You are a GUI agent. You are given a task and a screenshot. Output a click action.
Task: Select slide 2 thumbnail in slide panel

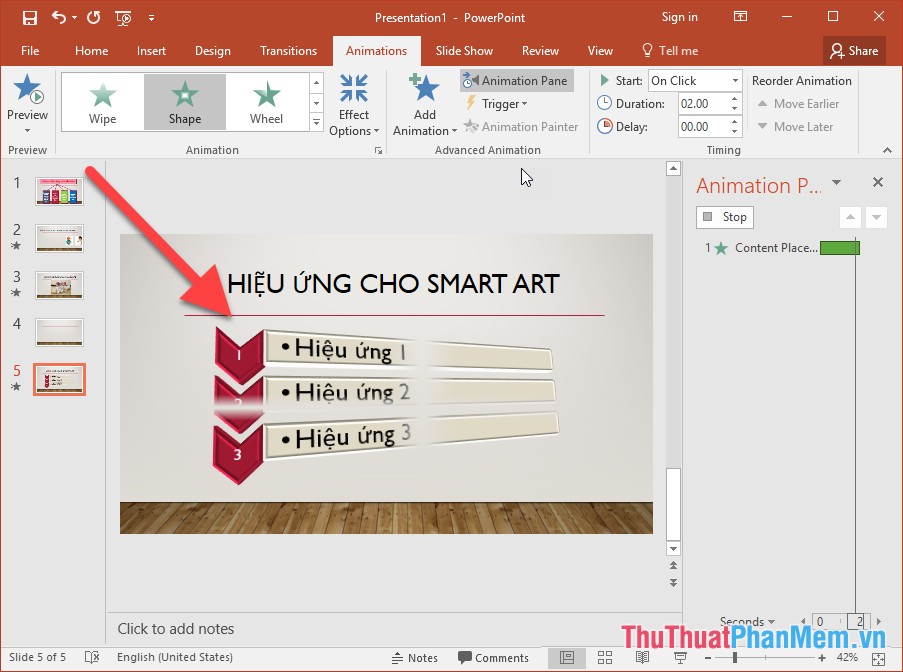pyautogui.click(x=58, y=238)
